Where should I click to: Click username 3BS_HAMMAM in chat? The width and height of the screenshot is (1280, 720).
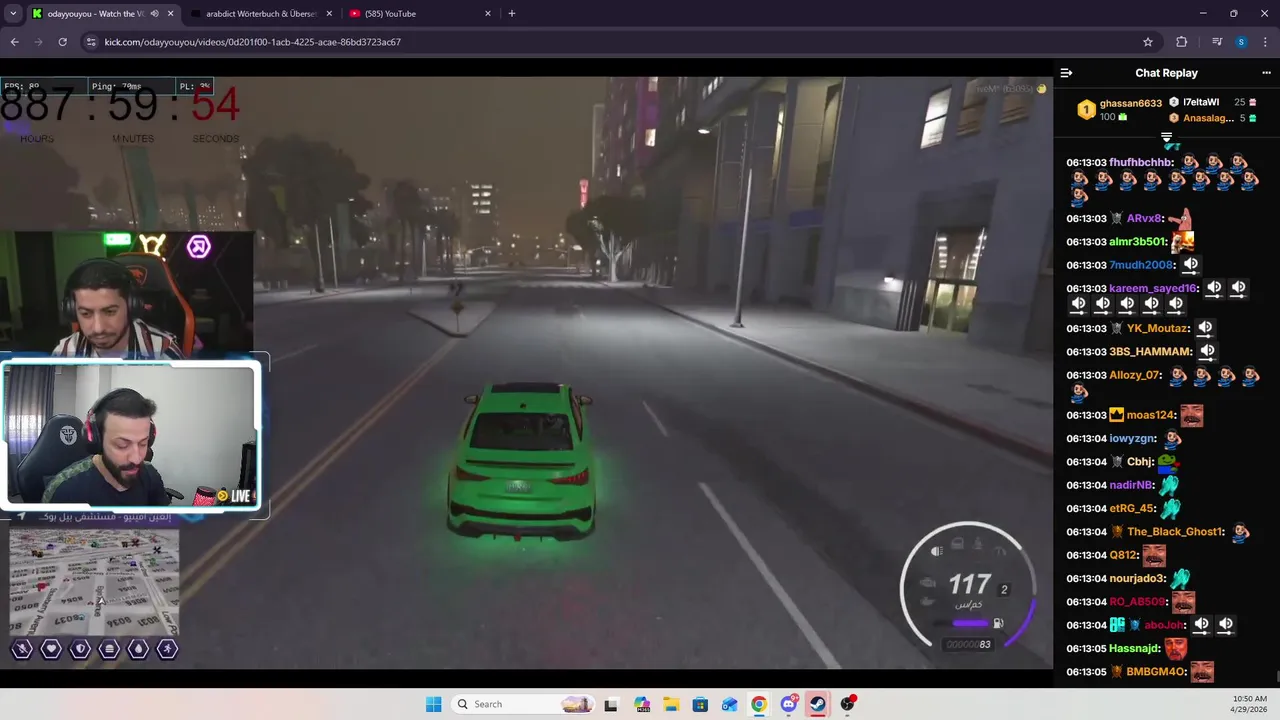(x=1150, y=351)
